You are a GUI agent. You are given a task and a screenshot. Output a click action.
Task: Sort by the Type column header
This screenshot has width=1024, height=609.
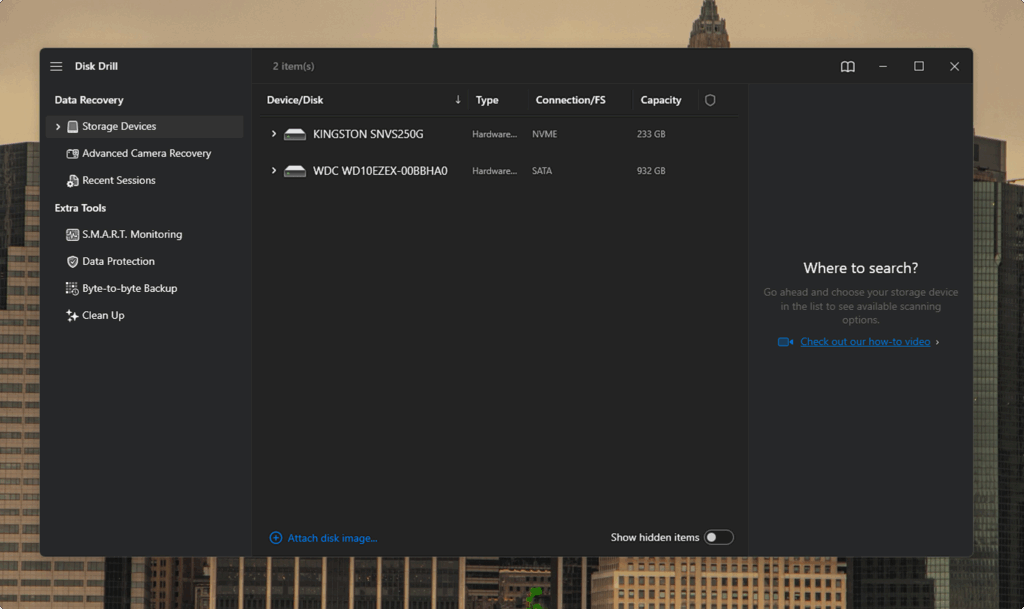point(487,100)
